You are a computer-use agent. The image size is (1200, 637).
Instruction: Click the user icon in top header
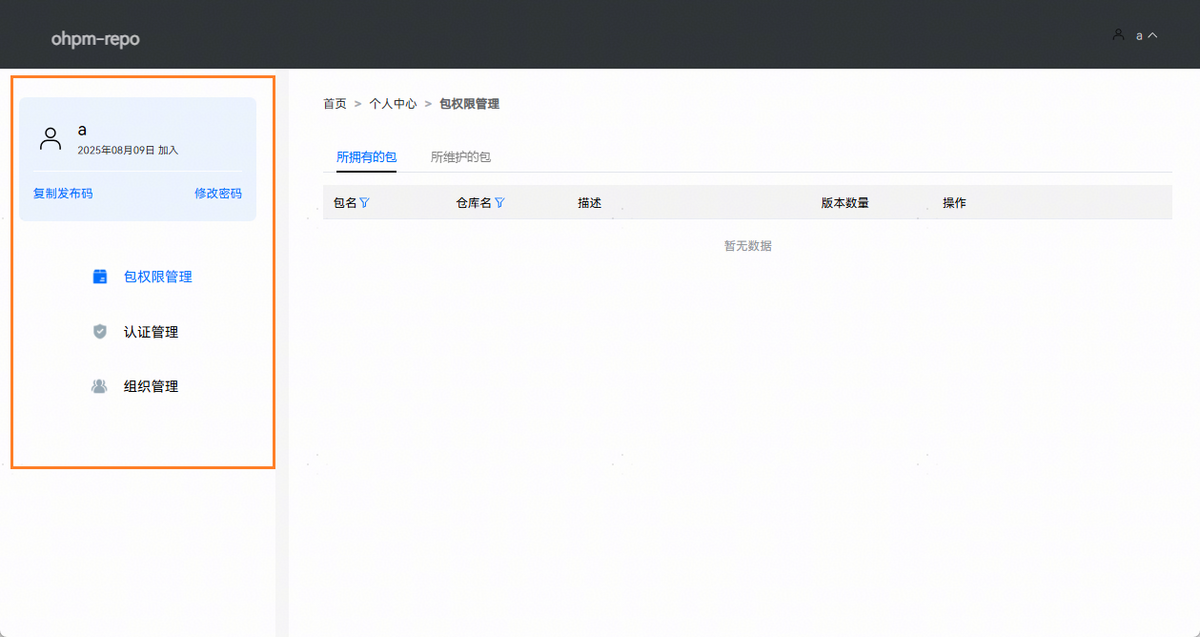[x=1118, y=34]
